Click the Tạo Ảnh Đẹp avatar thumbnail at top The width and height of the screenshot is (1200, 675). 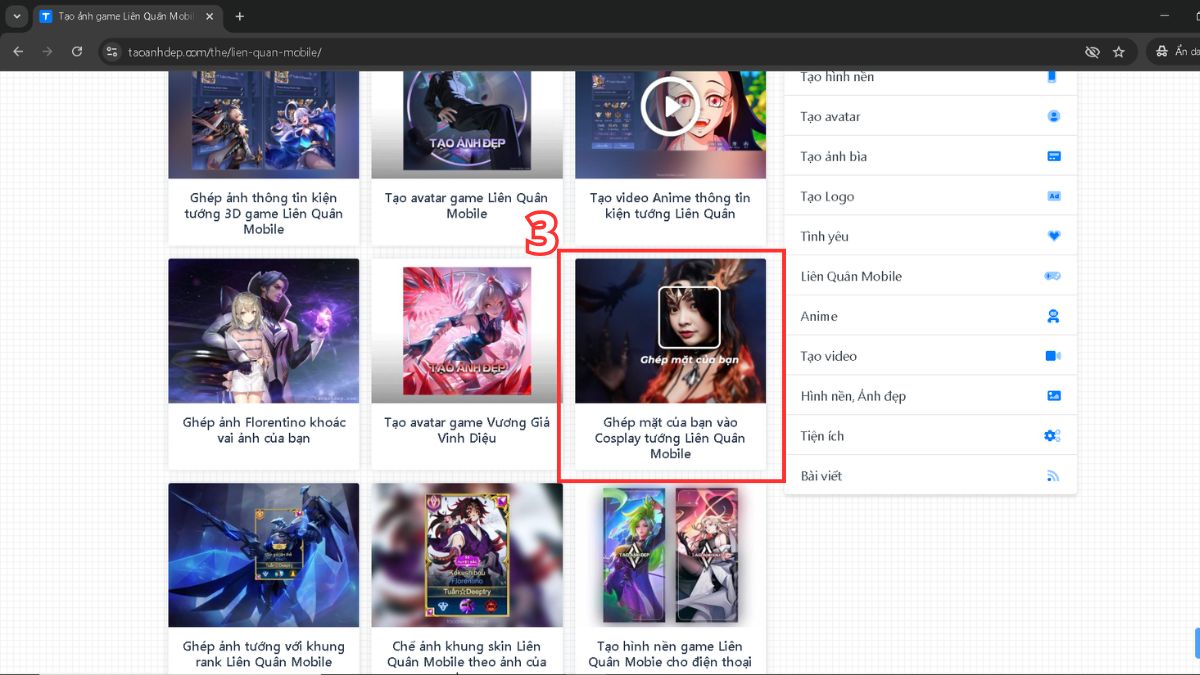(x=467, y=125)
